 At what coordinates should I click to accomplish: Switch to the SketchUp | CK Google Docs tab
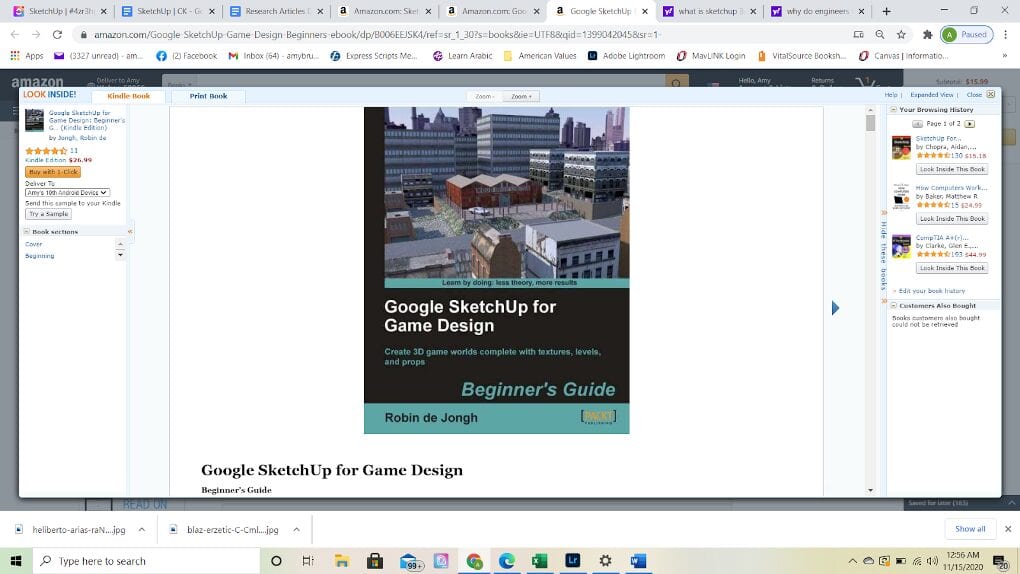coord(168,11)
